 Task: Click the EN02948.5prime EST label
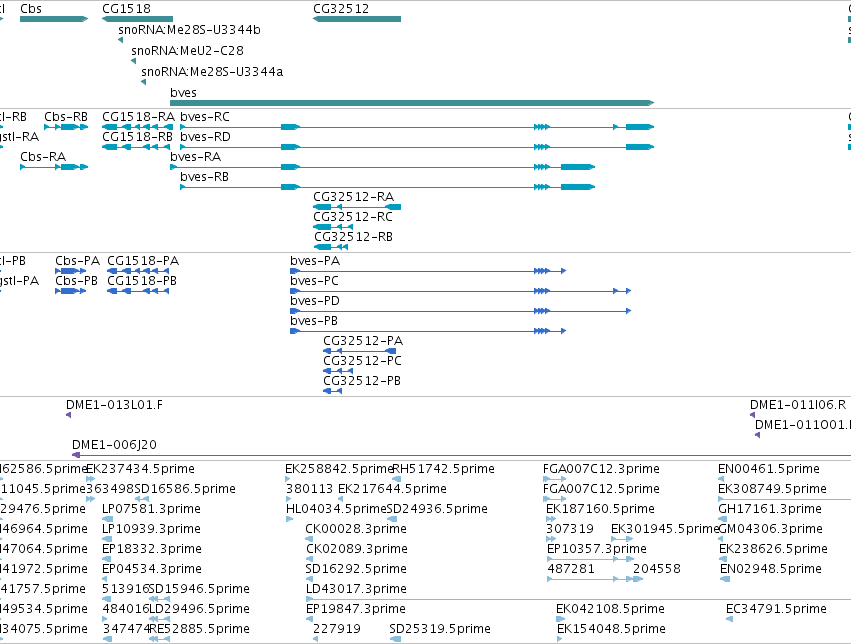click(771, 569)
